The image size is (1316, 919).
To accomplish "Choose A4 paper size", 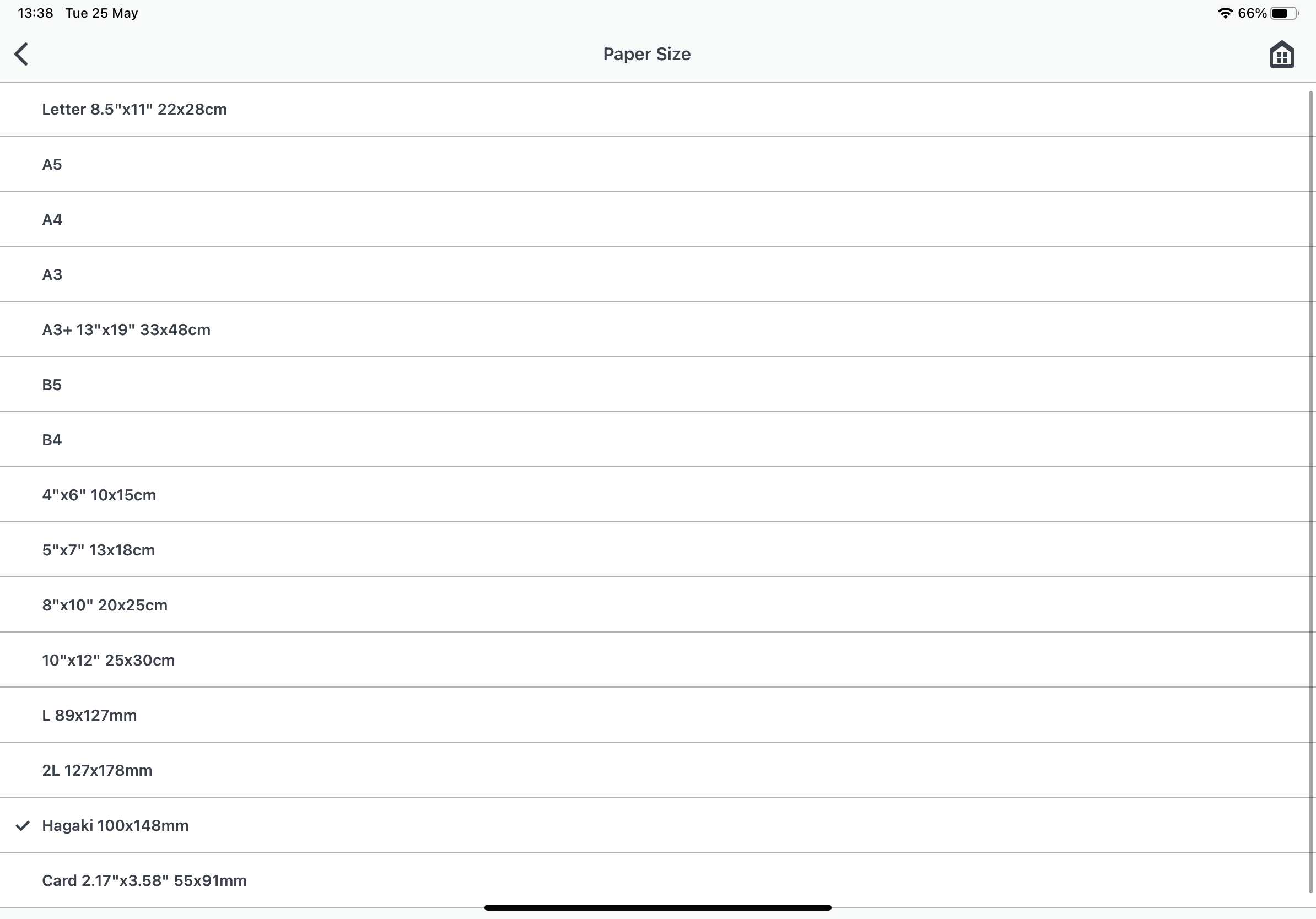I will click(x=52, y=219).
